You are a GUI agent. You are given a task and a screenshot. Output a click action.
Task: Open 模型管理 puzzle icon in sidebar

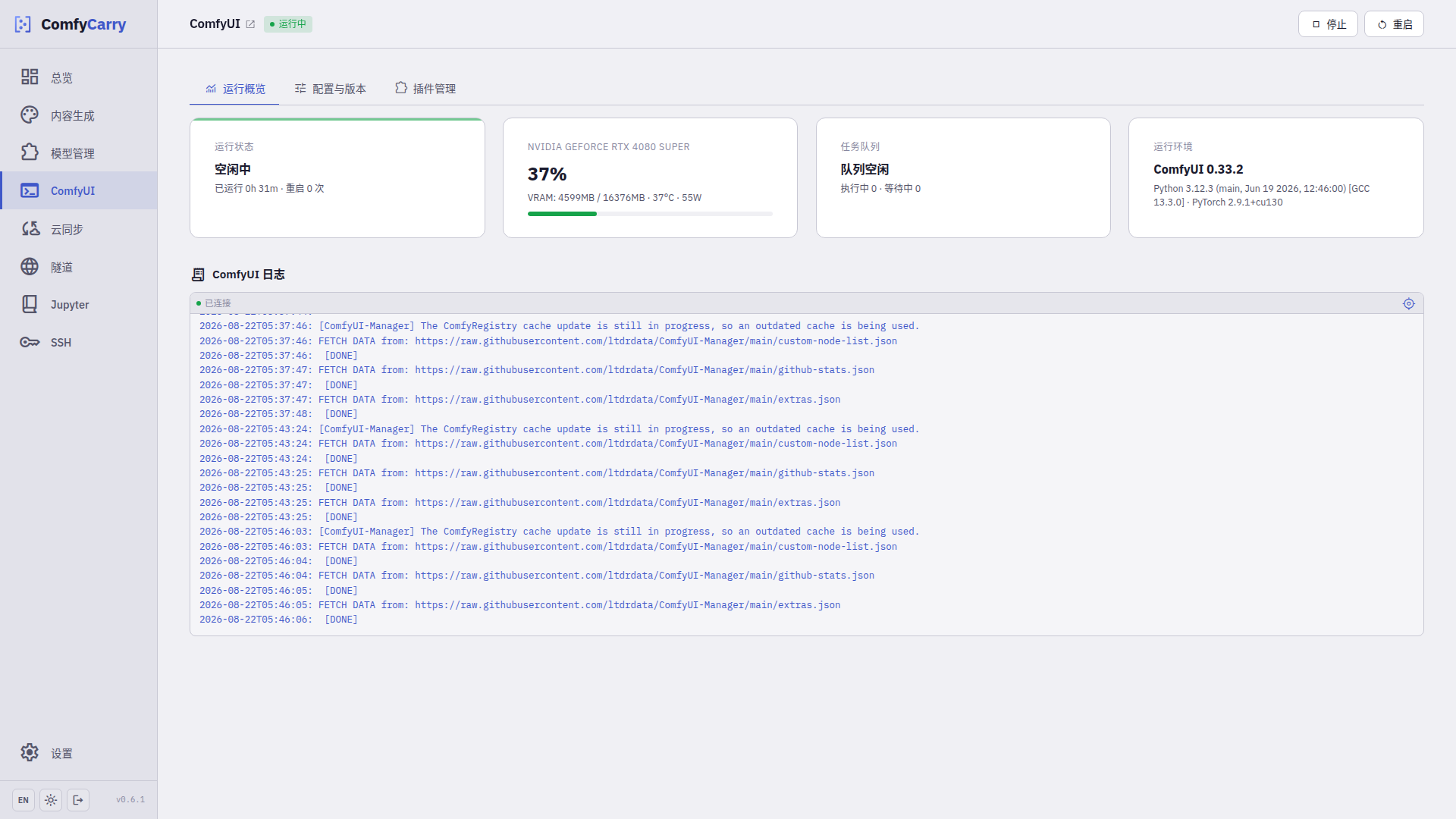coord(30,153)
